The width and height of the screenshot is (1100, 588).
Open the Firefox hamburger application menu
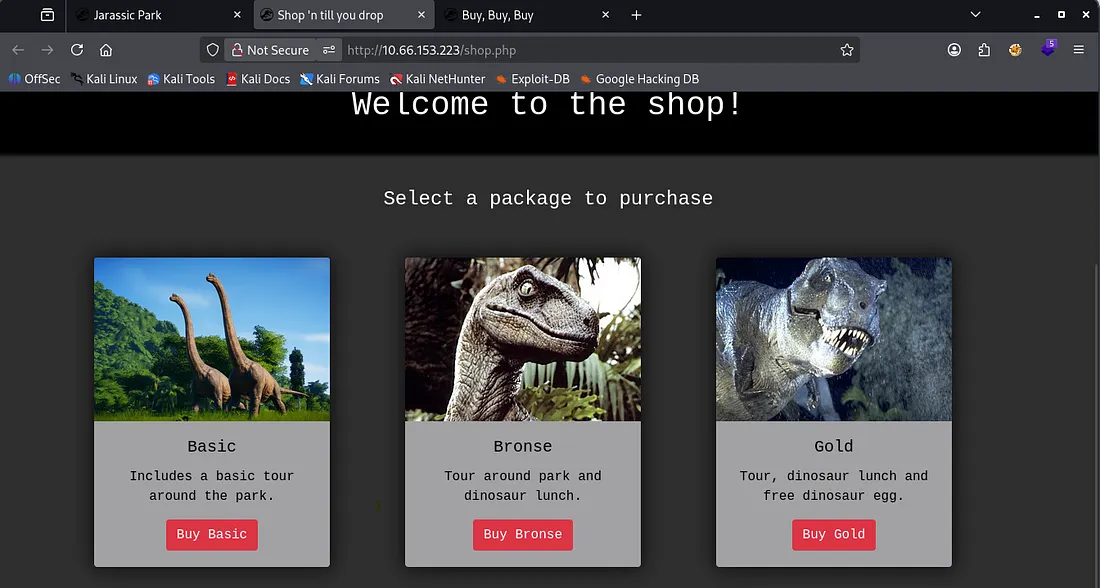(1078, 50)
